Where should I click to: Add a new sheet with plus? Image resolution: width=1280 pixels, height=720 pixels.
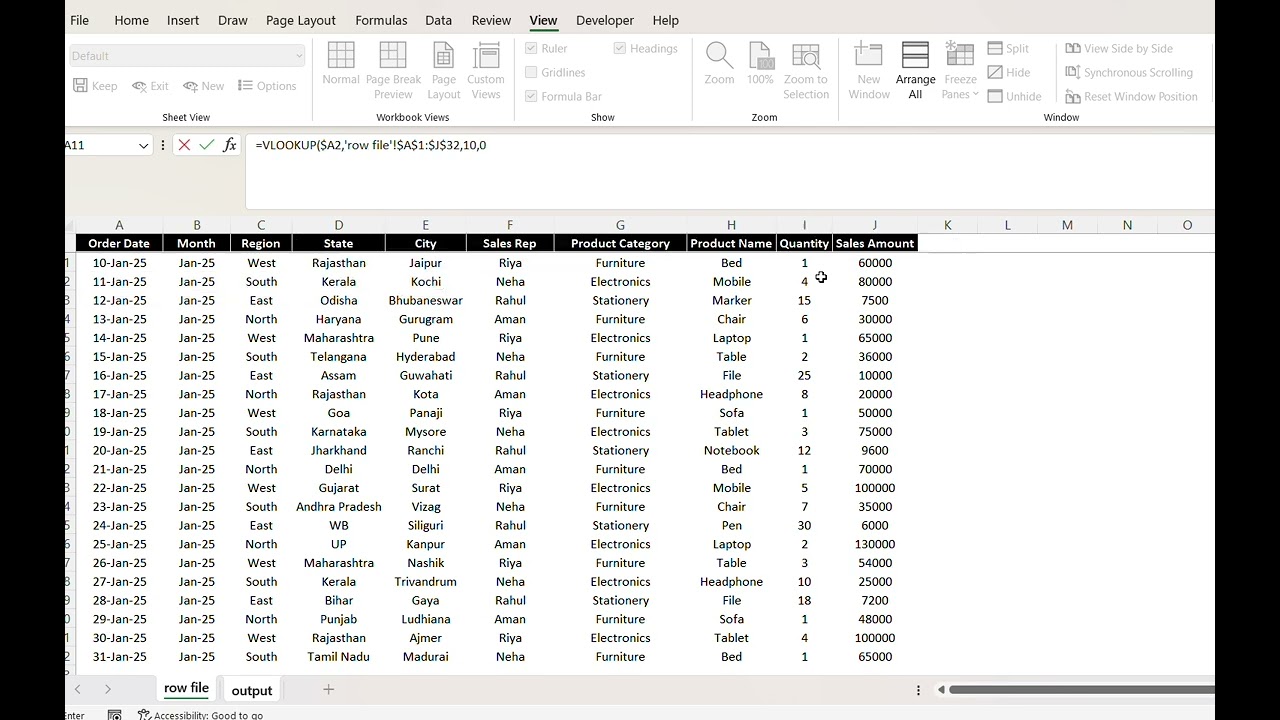[328, 689]
